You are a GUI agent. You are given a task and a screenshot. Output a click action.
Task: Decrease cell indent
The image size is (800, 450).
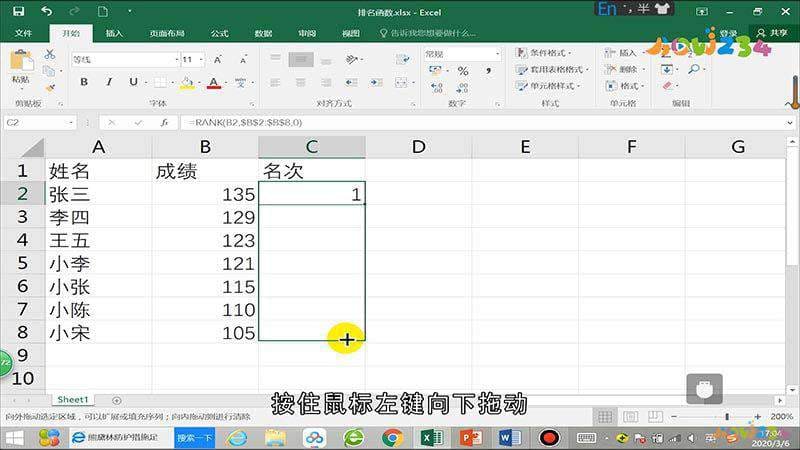pos(352,82)
